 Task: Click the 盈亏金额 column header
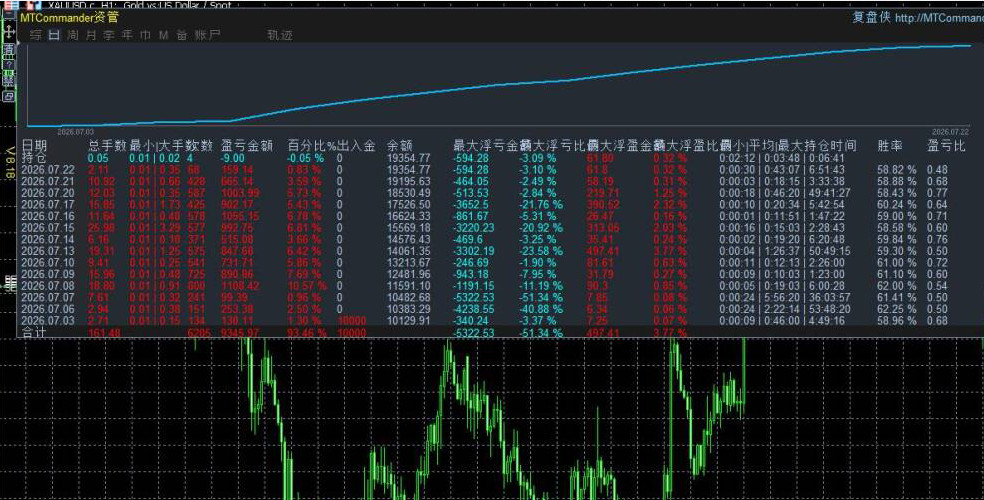point(247,146)
